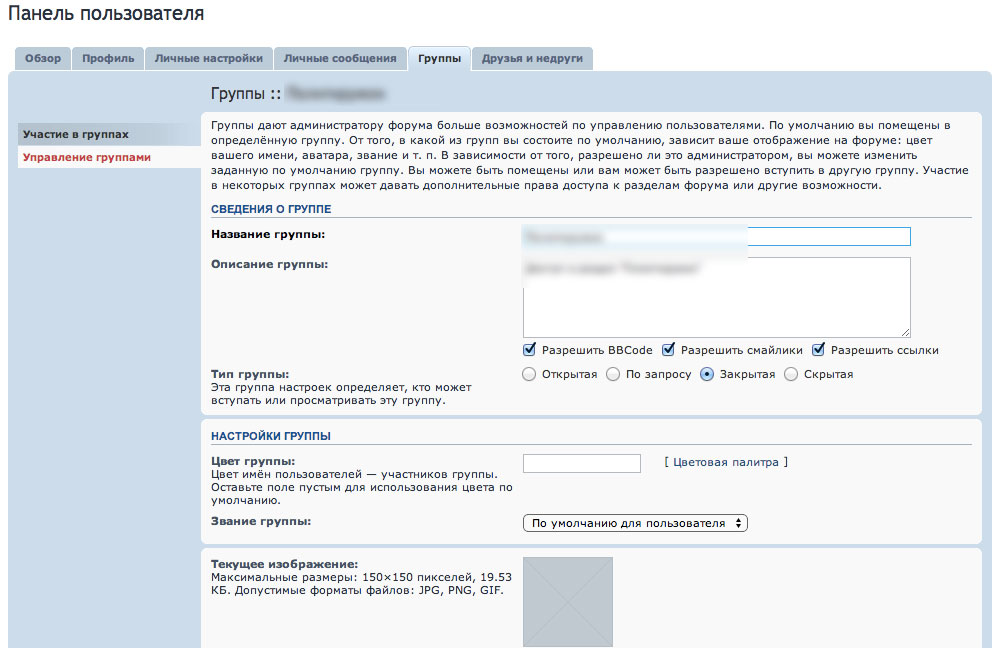Viewport: 1000px width, 648px height.
Task: Click the Название группы text field
Action: click(716, 236)
